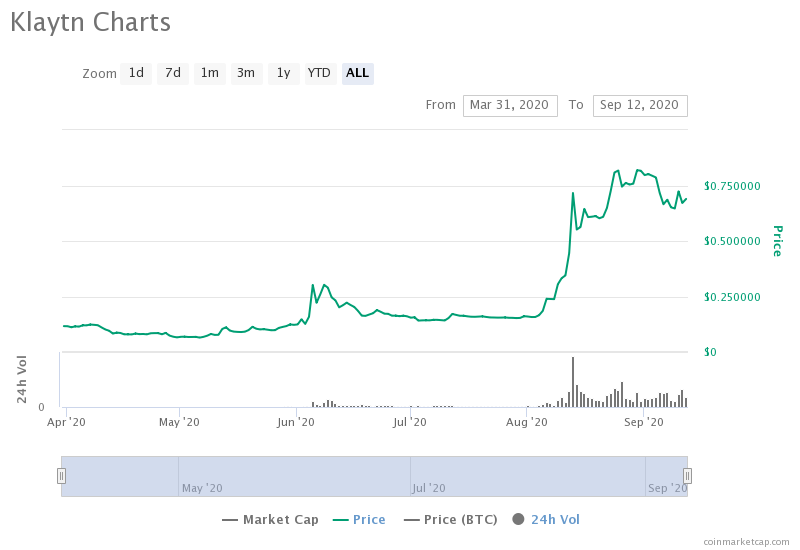Select the 3m zoom range
The width and height of the screenshot is (800, 550).
(x=246, y=73)
